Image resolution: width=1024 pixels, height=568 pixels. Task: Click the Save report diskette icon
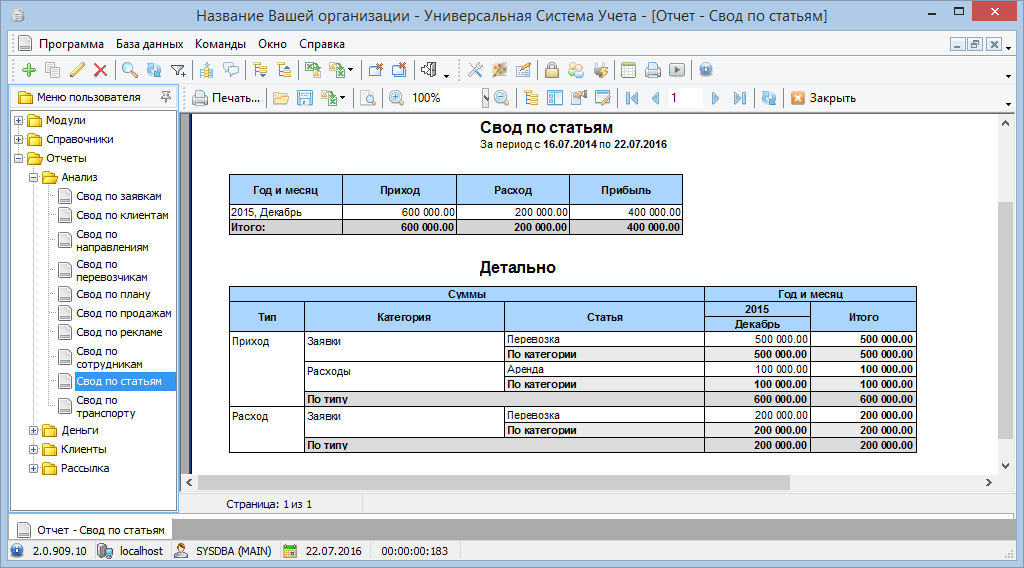click(x=305, y=98)
